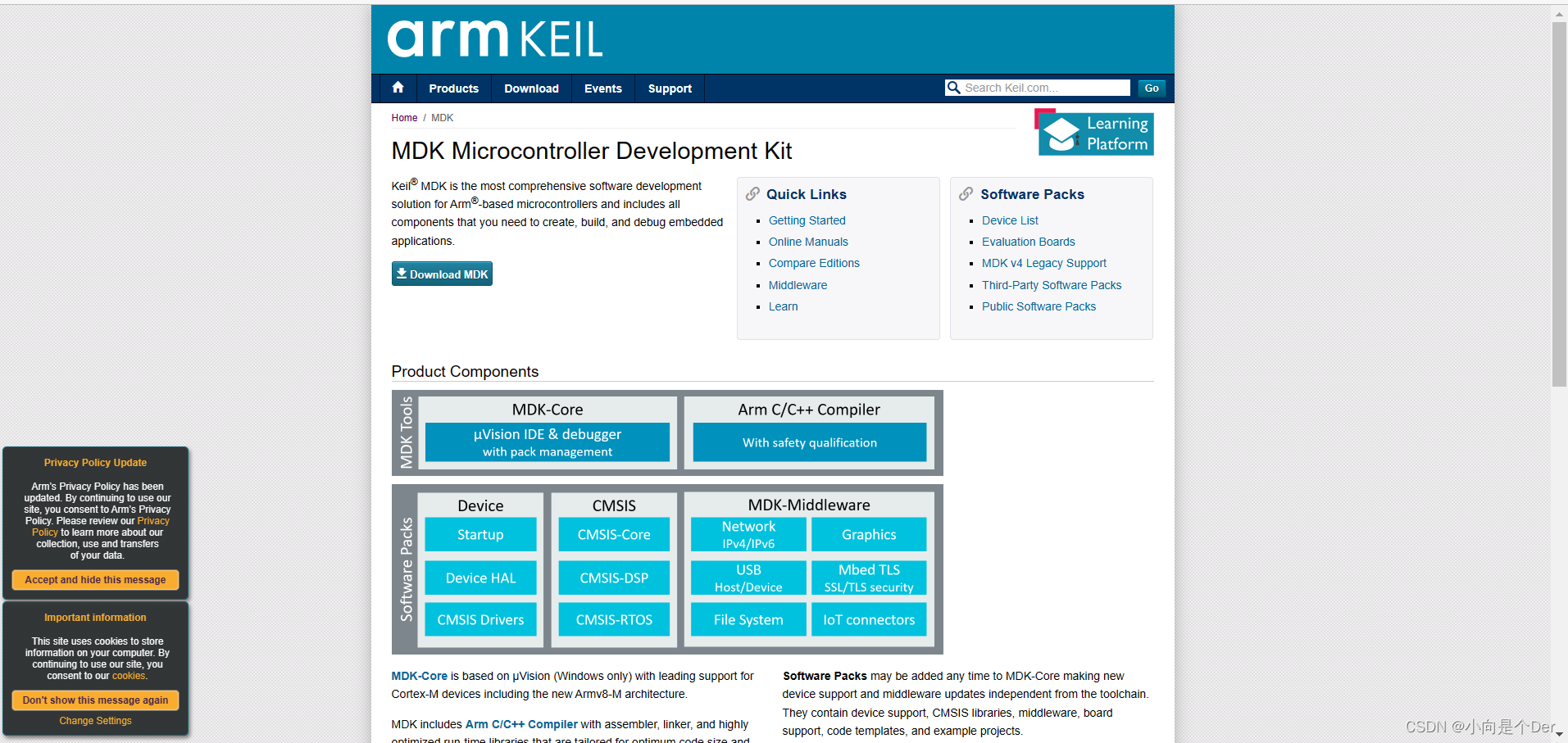This screenshot has height=743, width=1568.
Task: Open the Download menu
Action: (x=531, y=88)
